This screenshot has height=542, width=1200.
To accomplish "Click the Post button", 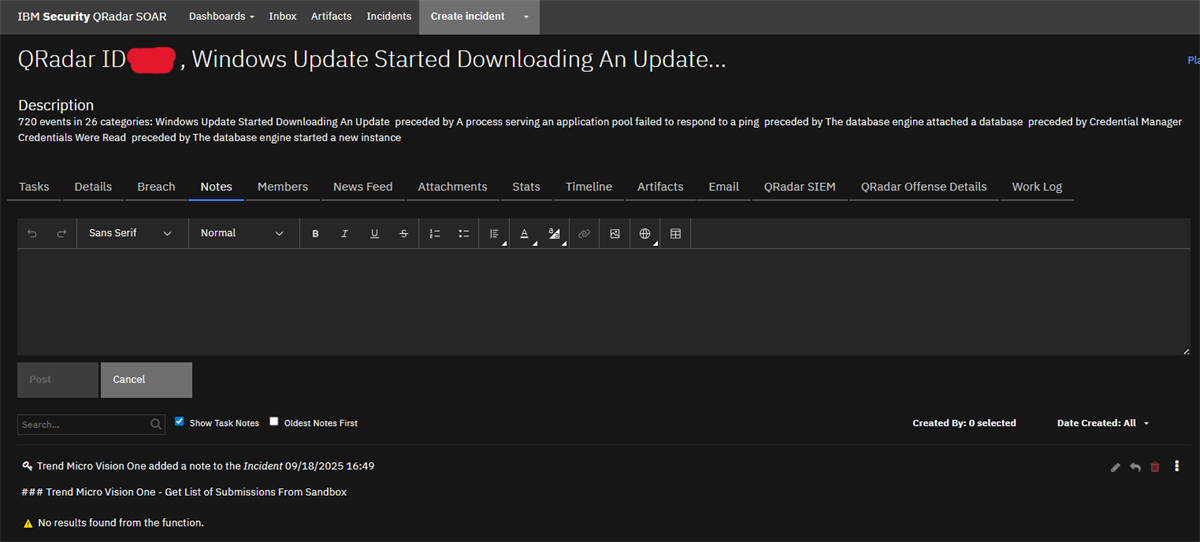I will [x=58, y=380].
